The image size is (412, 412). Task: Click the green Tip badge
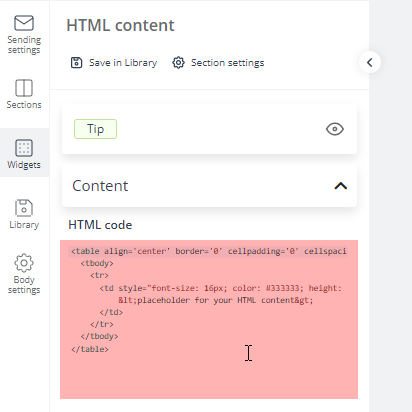[x=95, y=129]
